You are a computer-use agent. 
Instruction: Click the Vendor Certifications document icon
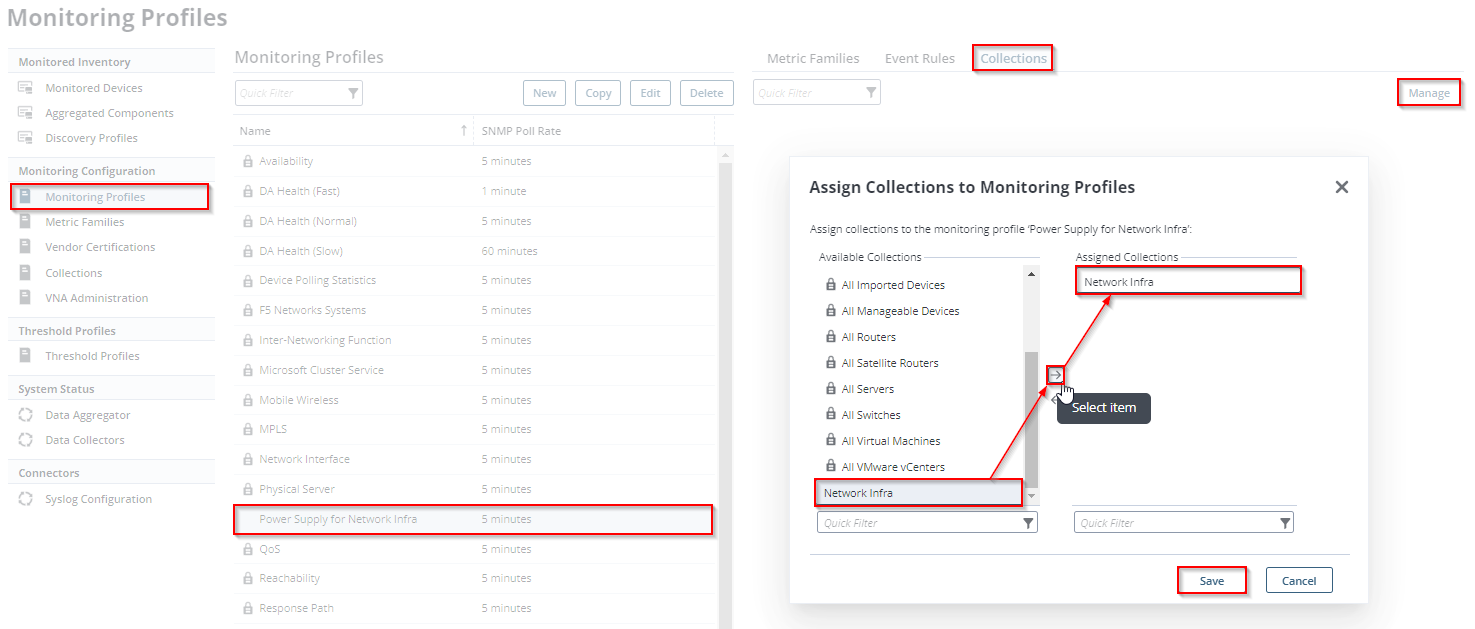pos(26,247)
